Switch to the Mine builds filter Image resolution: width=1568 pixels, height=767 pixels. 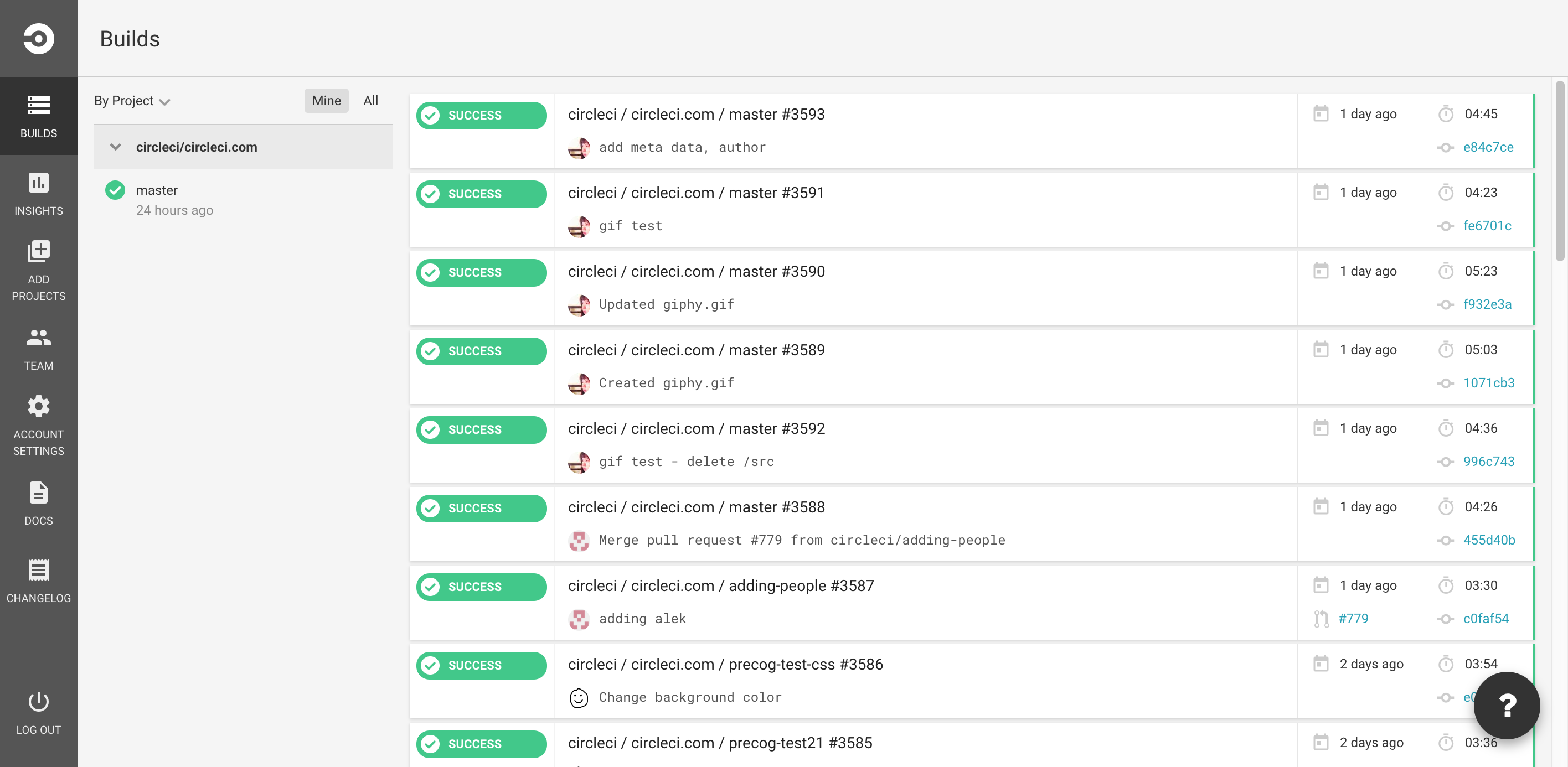326,100
